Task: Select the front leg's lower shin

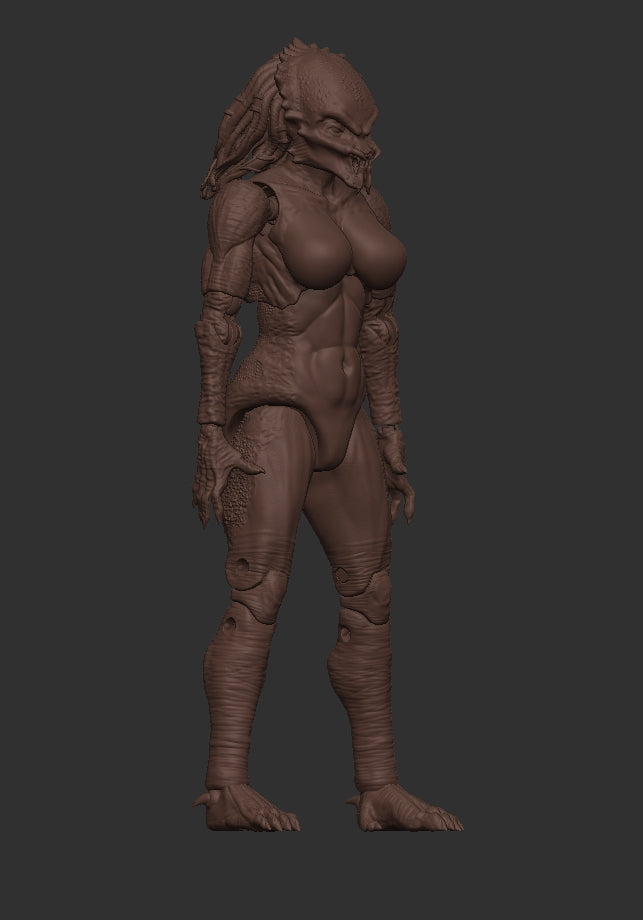Action: 368,720
